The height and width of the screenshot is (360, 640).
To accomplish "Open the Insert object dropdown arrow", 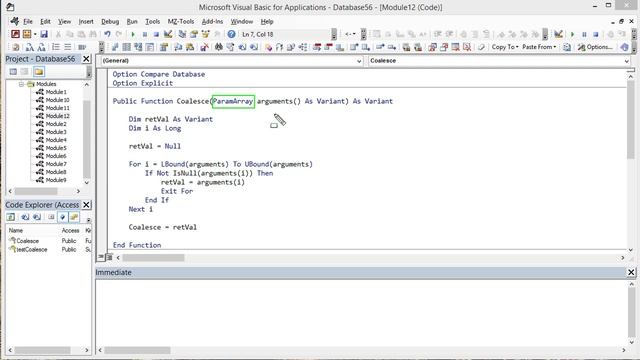I will 35,34.
